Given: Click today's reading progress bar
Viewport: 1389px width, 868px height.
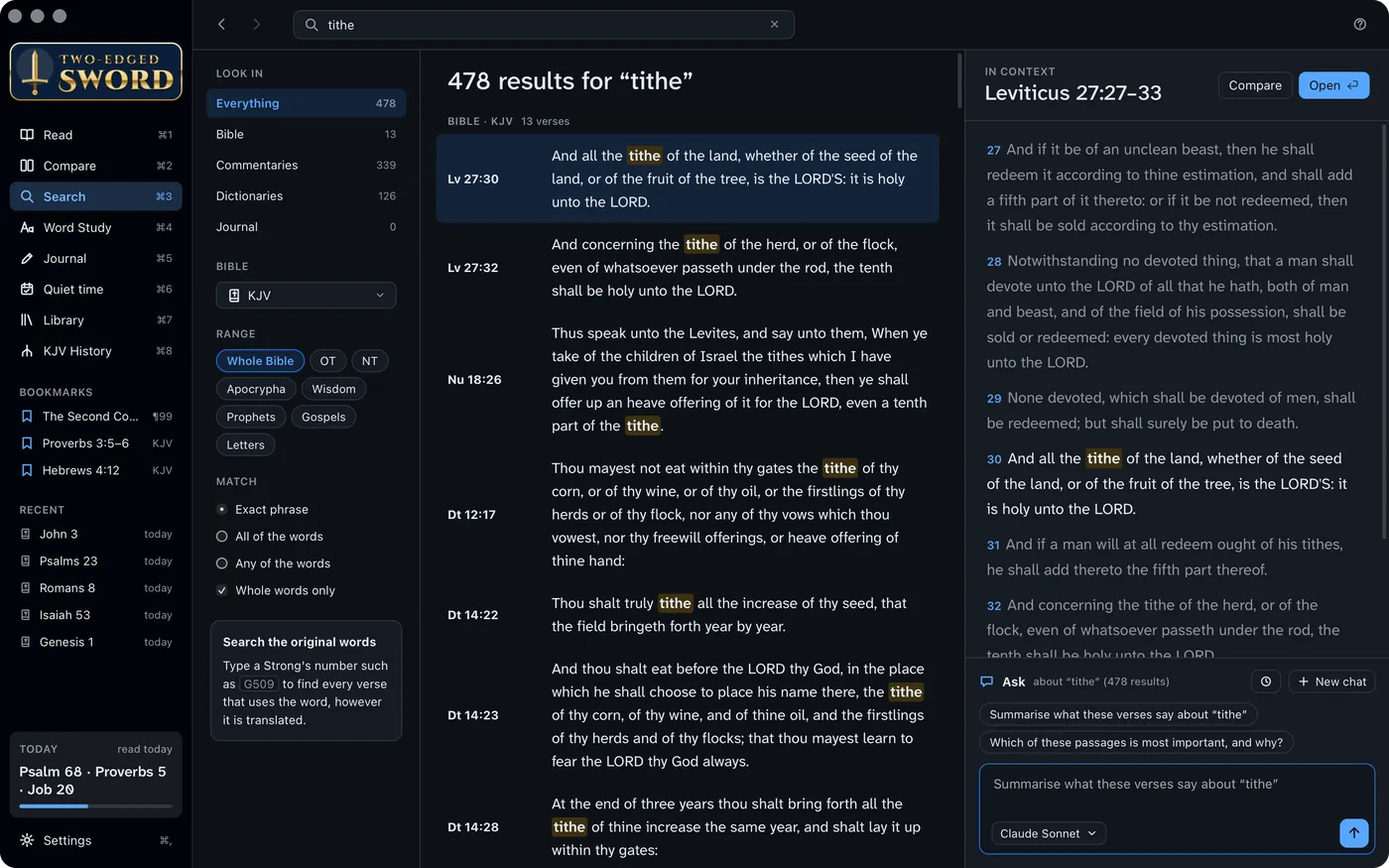Looking at the screenshot, I should (95, 806).
